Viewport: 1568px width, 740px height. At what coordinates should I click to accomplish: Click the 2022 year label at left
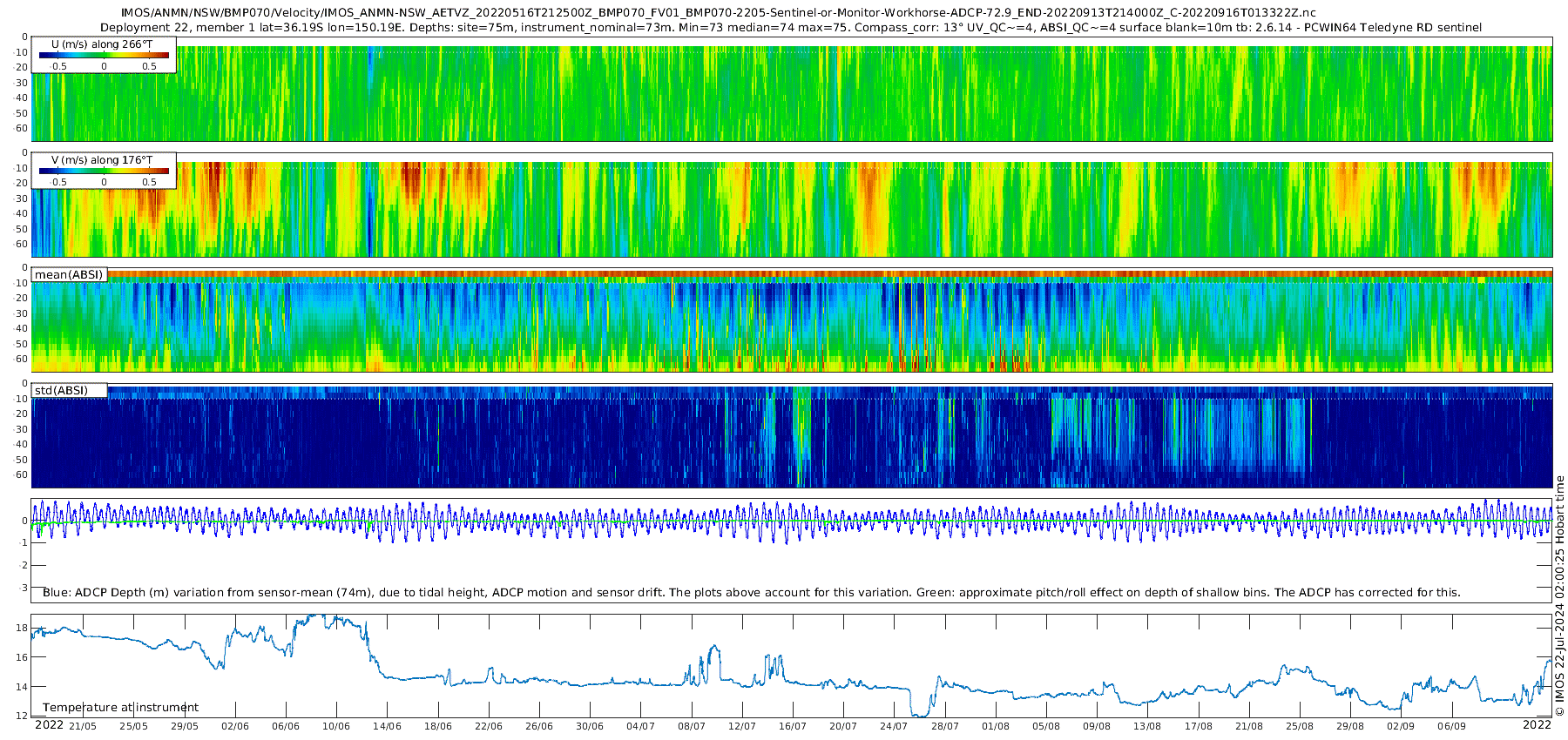[x=49, y=725]
